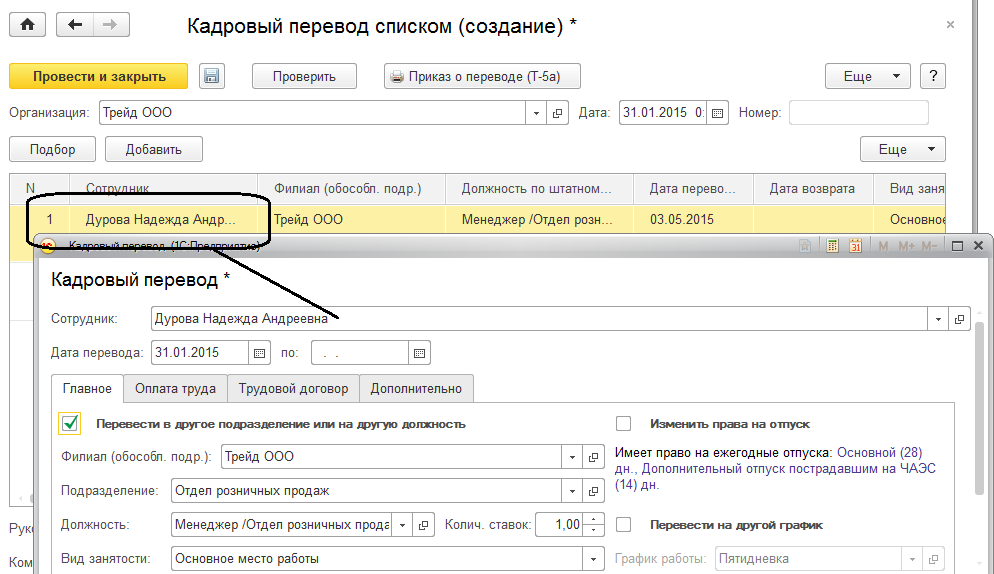Open the calculator in the dialog title bar

click(x=832, y=246)
